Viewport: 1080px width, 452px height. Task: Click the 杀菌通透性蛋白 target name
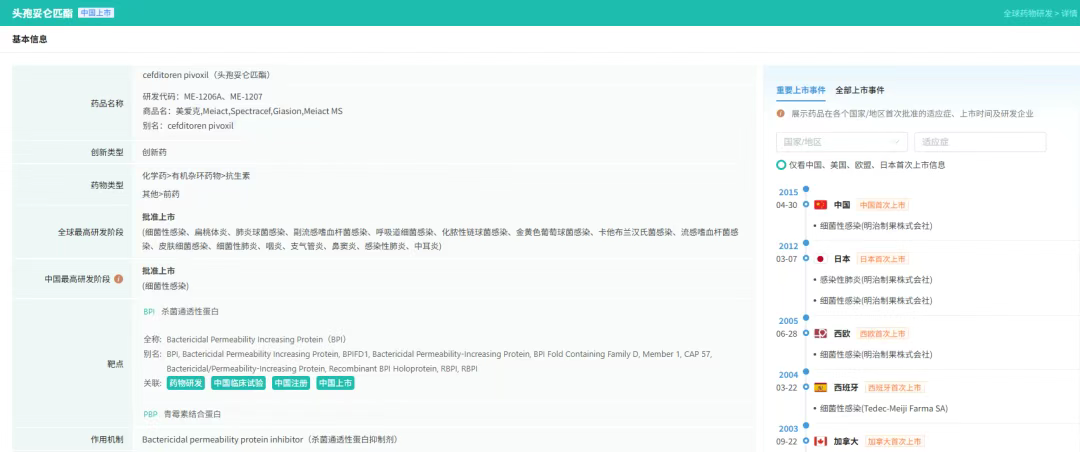point(190,311)
